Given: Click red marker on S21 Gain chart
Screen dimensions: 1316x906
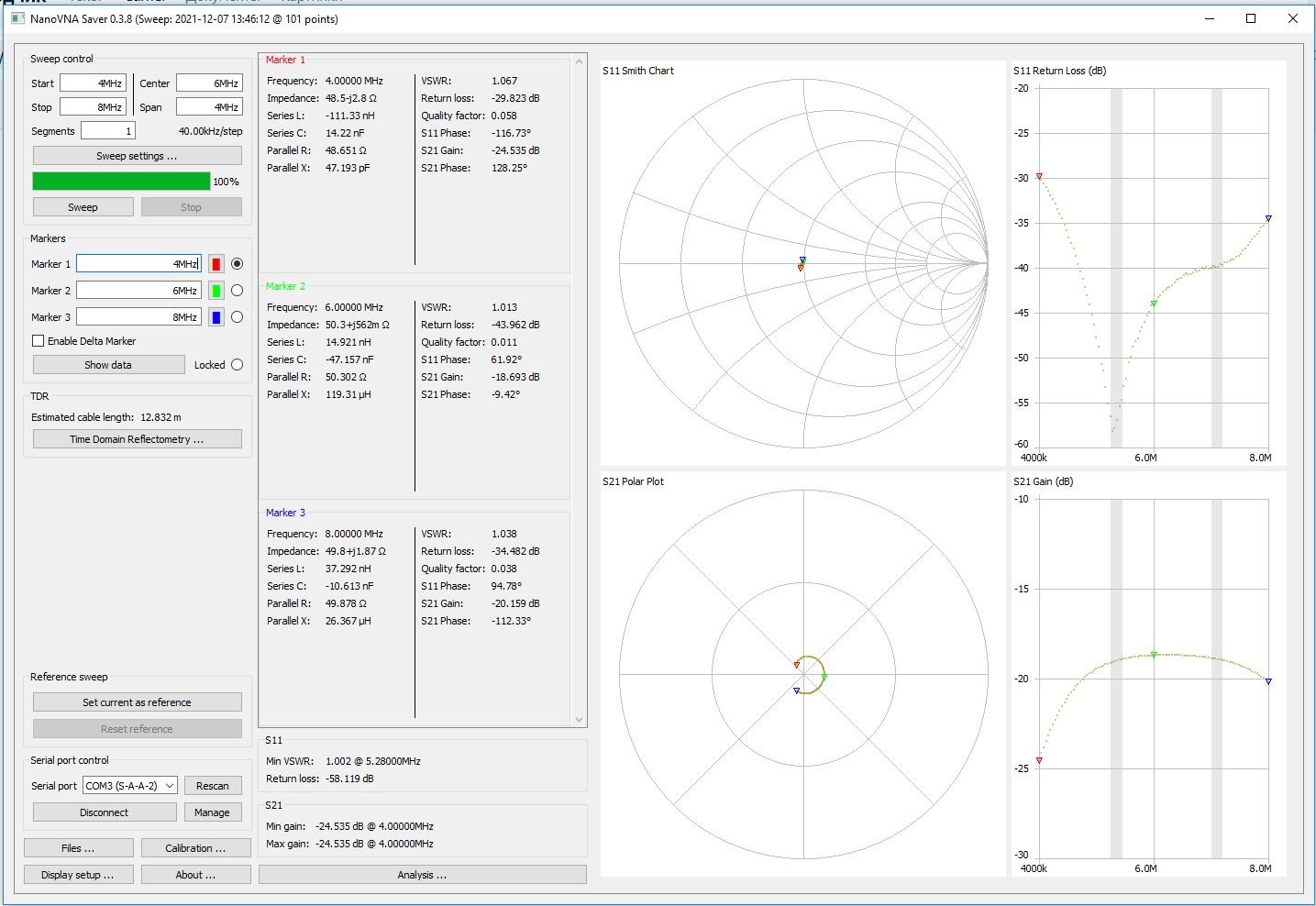Looking at the screenshot, I should click(1039, 760).
